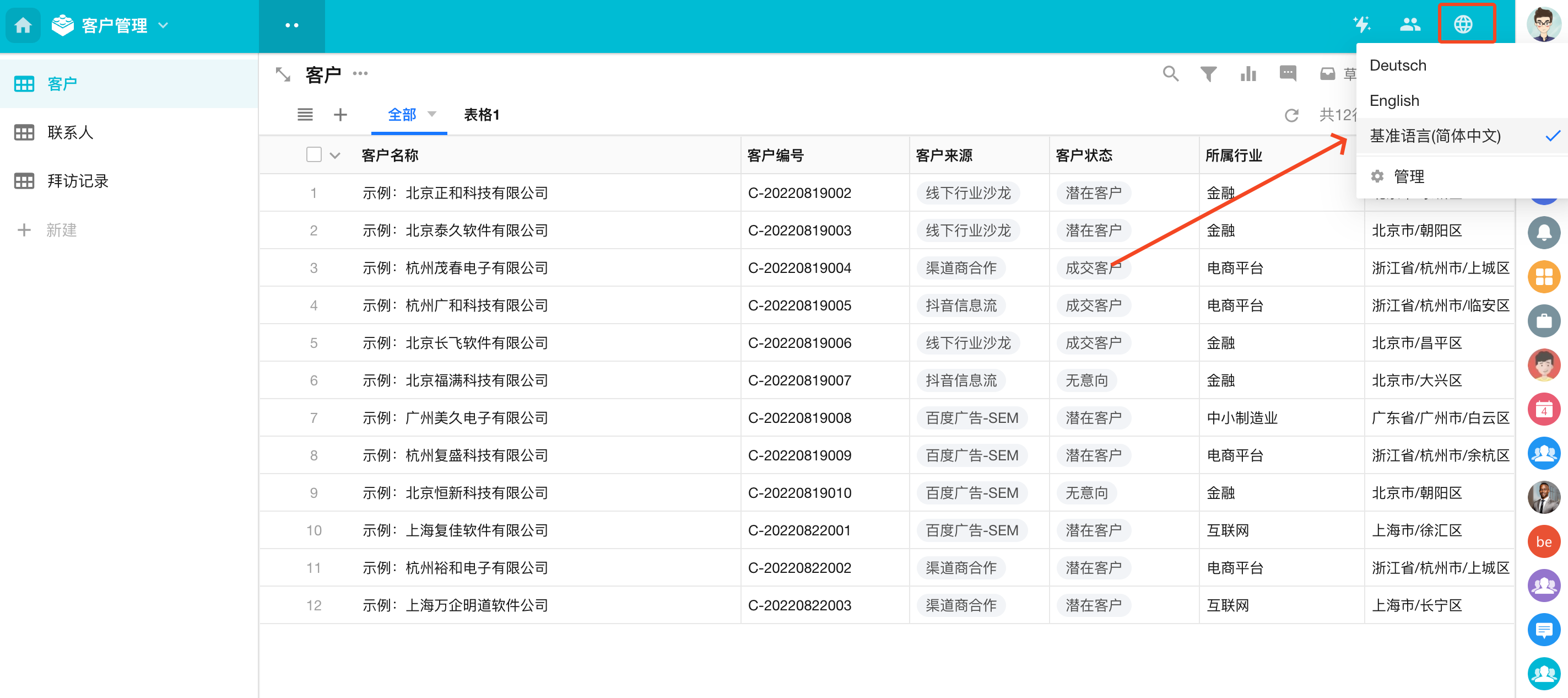Toggle the select-all checkbox in header row
Image resolution: width=1568 pixels, height=698 pixels.
click(x=313, y=155)
